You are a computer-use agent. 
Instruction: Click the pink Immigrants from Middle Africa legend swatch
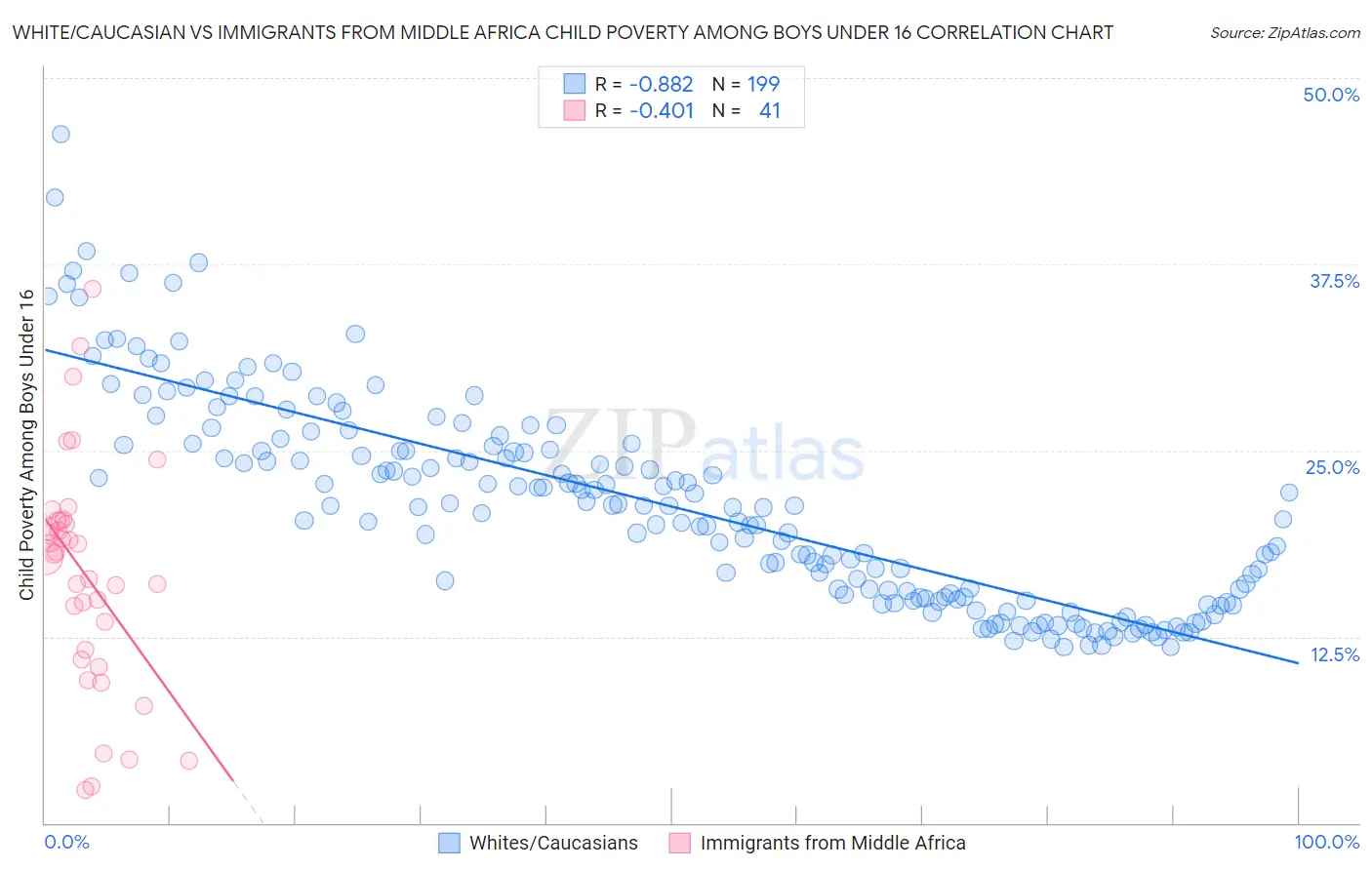point(679,843)
